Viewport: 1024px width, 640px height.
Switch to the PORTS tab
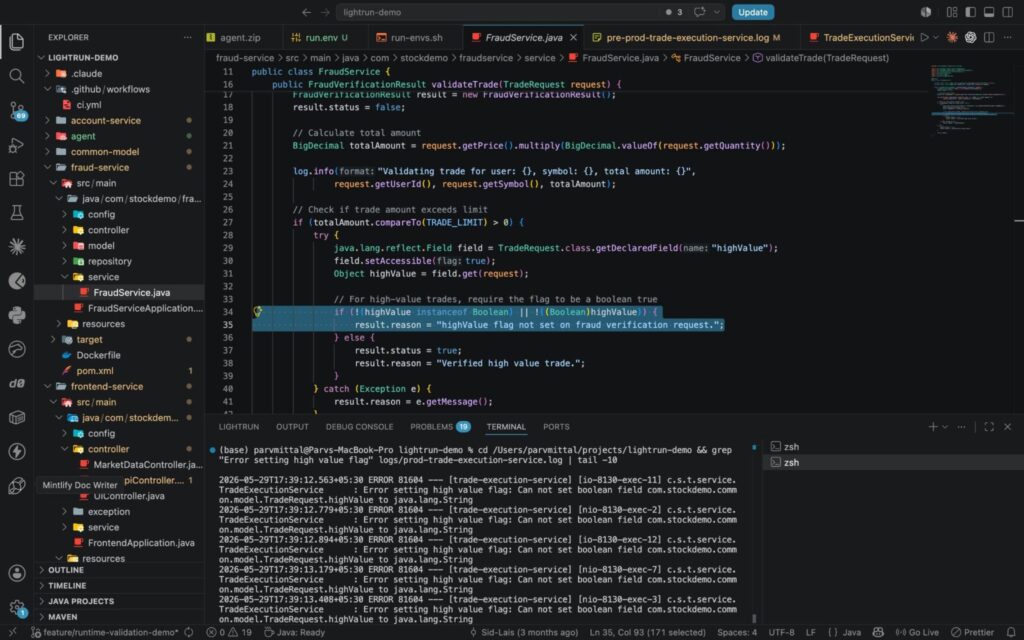point(556,426)
